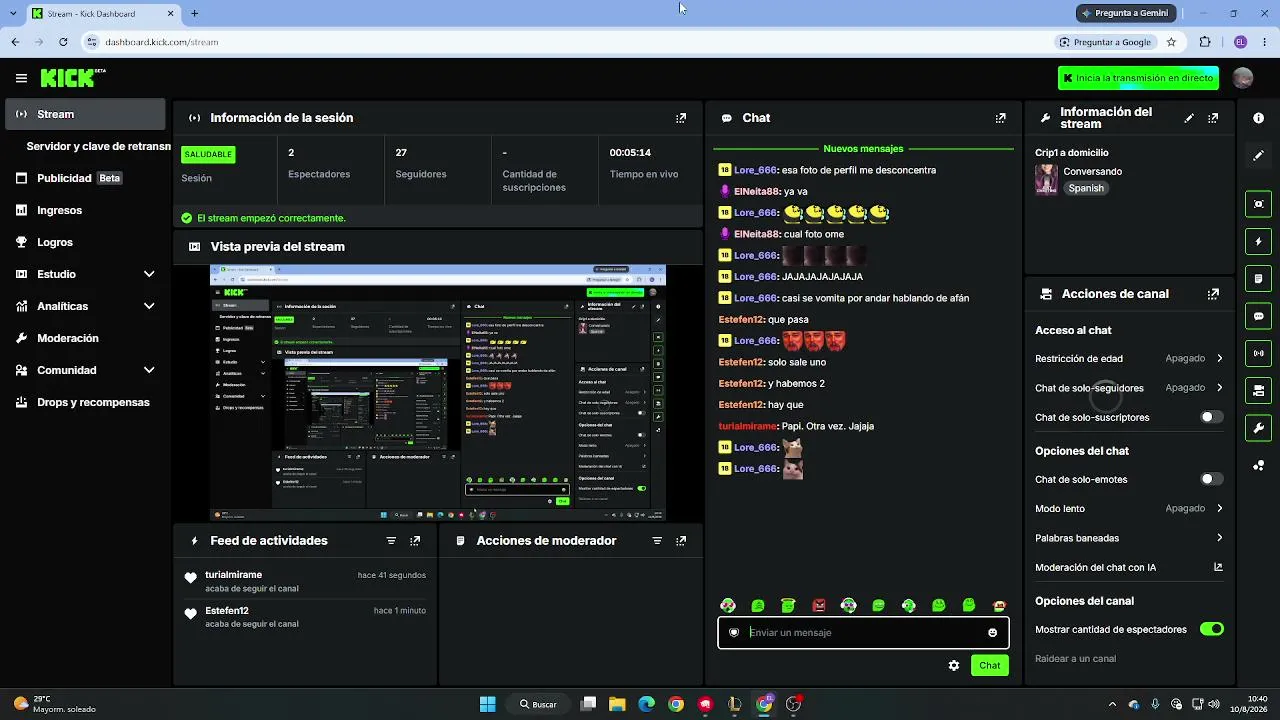This screenshot has width=1280, height=720.
Task: Focus the Enviar un mensaje chat input
Action: click(x=863, y=633)
